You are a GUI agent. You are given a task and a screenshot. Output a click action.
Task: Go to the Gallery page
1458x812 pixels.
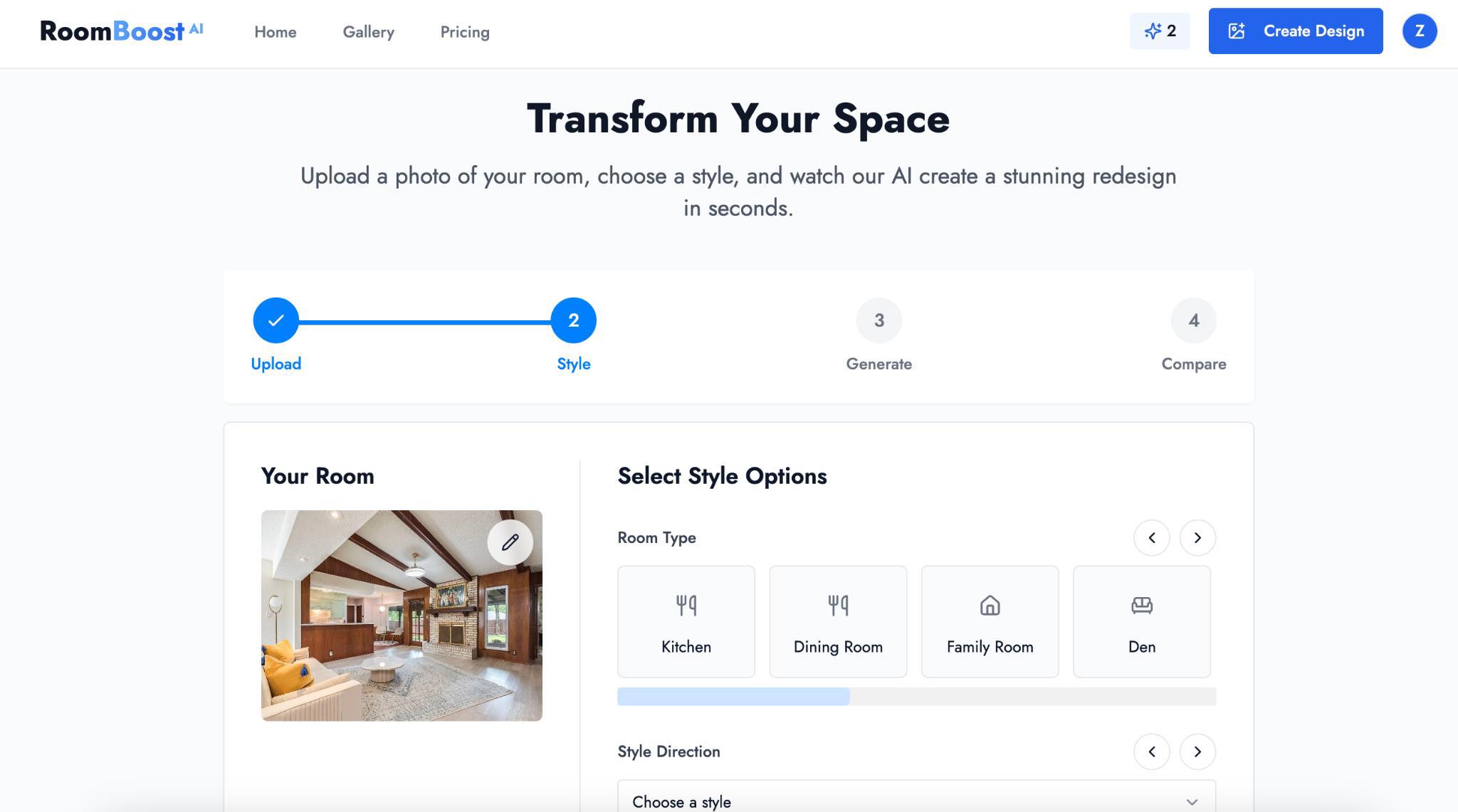(x=368, y=32)
